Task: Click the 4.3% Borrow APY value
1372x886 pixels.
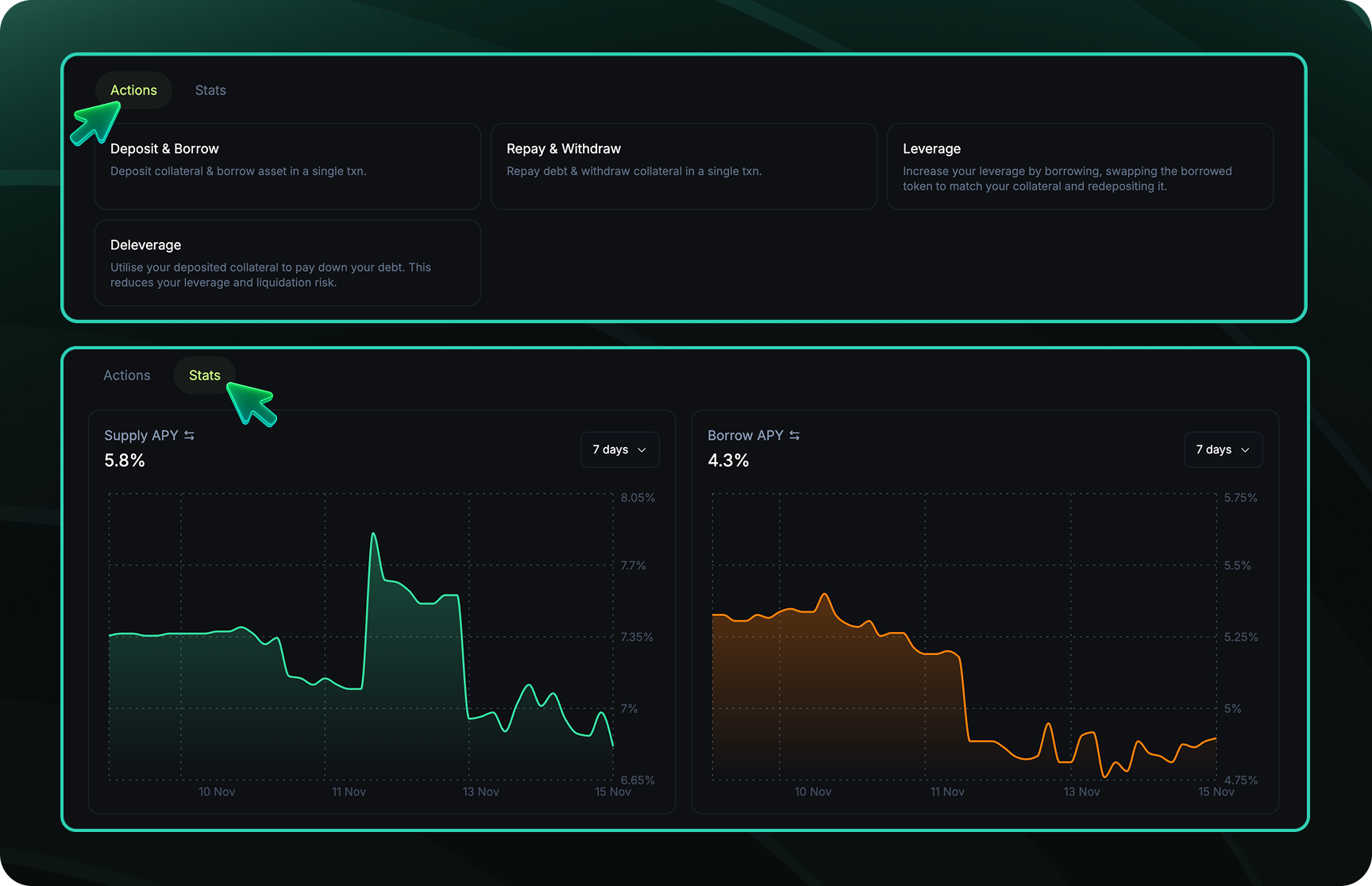Action: (x=728, y=460)
